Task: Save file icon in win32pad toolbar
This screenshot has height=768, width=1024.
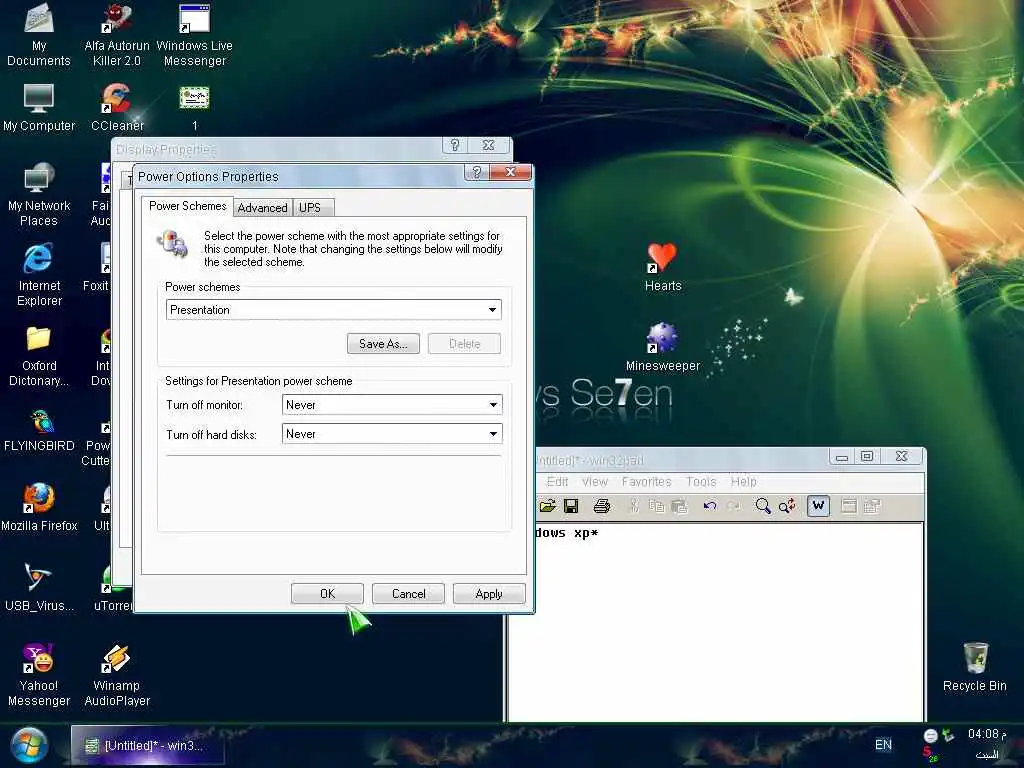Action: pyautogui.click(x=571, y=506)
